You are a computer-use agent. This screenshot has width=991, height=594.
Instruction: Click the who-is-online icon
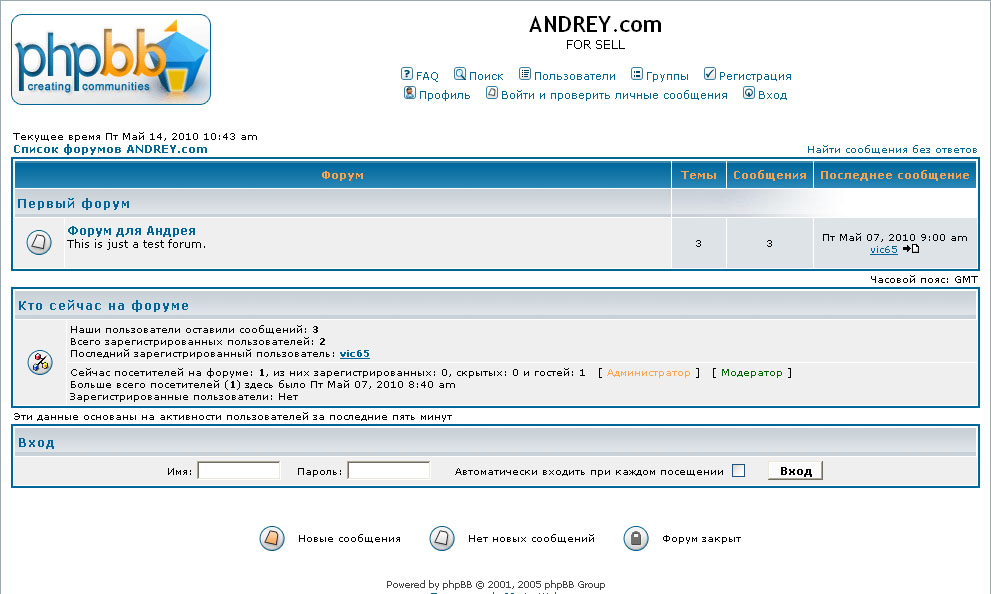40,362
